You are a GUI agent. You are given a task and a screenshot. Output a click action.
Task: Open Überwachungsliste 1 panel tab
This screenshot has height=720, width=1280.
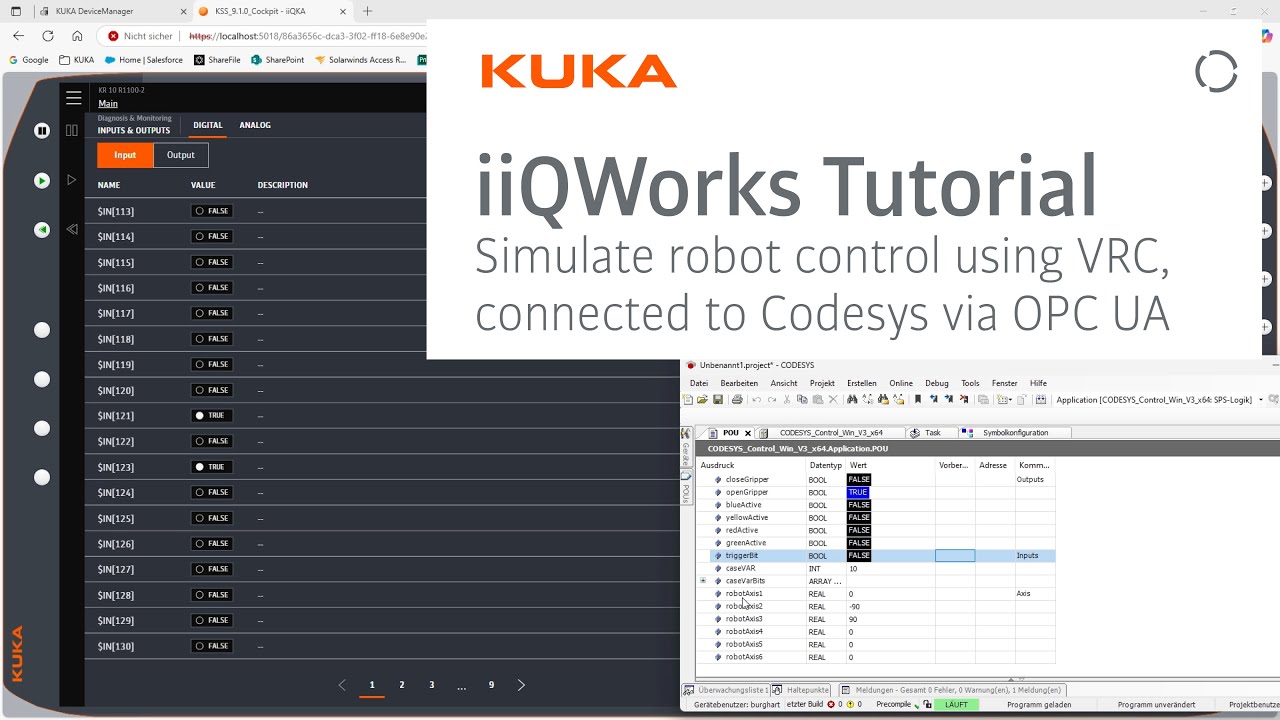pos(726,690)
